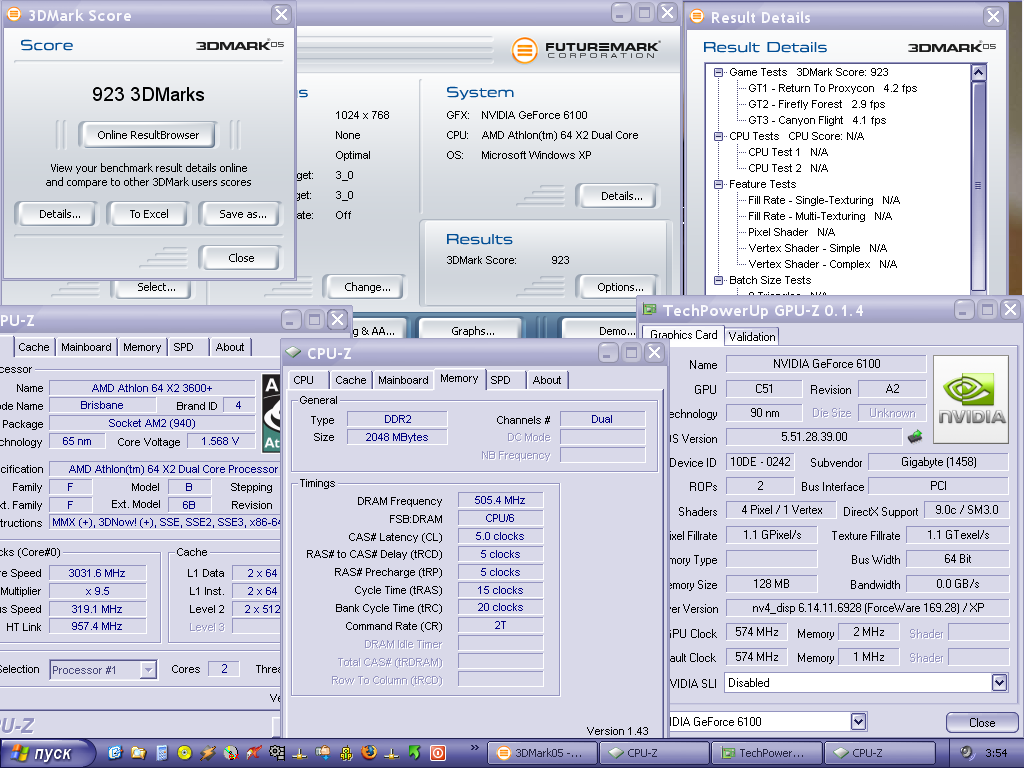Launch the calculator icon in quick launch
This screenshot has width=1024, height=768.
pos(162,753)
